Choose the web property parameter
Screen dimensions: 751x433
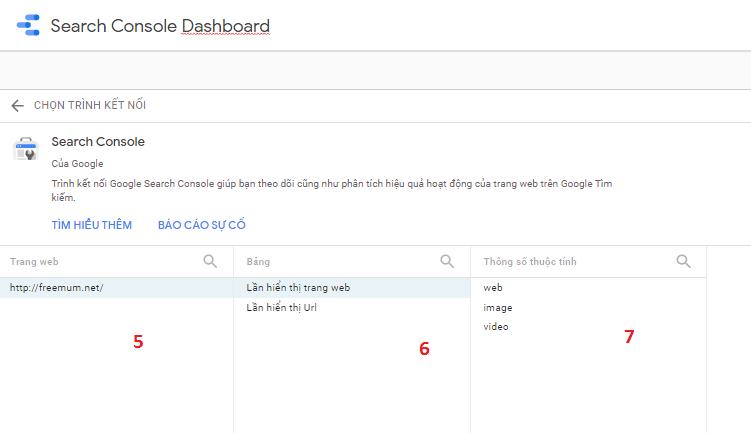pos(588,288)
